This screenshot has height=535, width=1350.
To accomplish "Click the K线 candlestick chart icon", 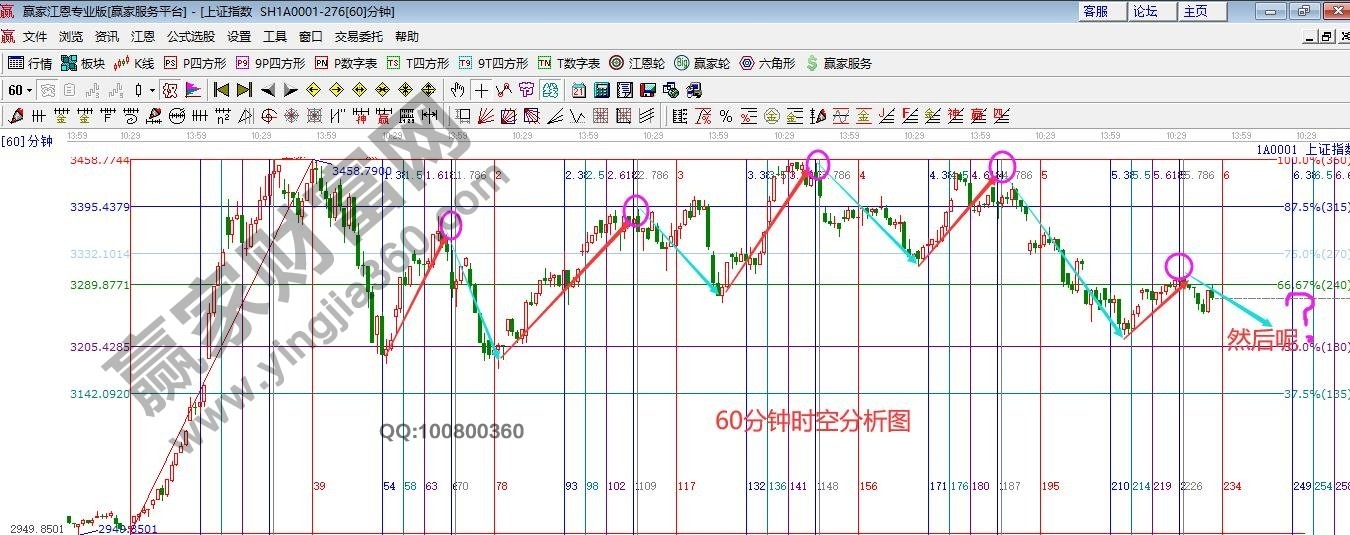I will [134, 63].
